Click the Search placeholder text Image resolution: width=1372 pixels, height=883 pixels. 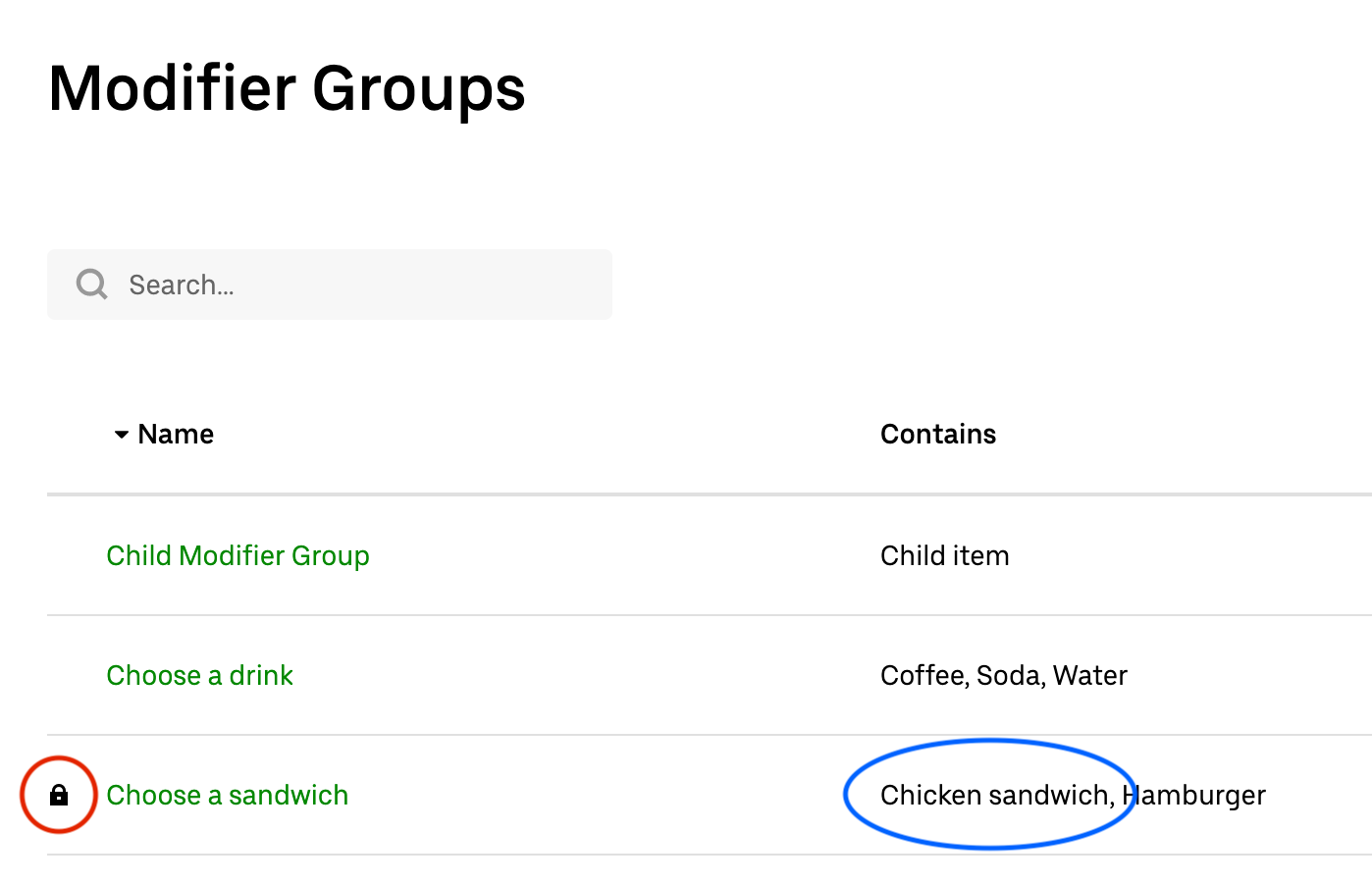click(182, 286)
